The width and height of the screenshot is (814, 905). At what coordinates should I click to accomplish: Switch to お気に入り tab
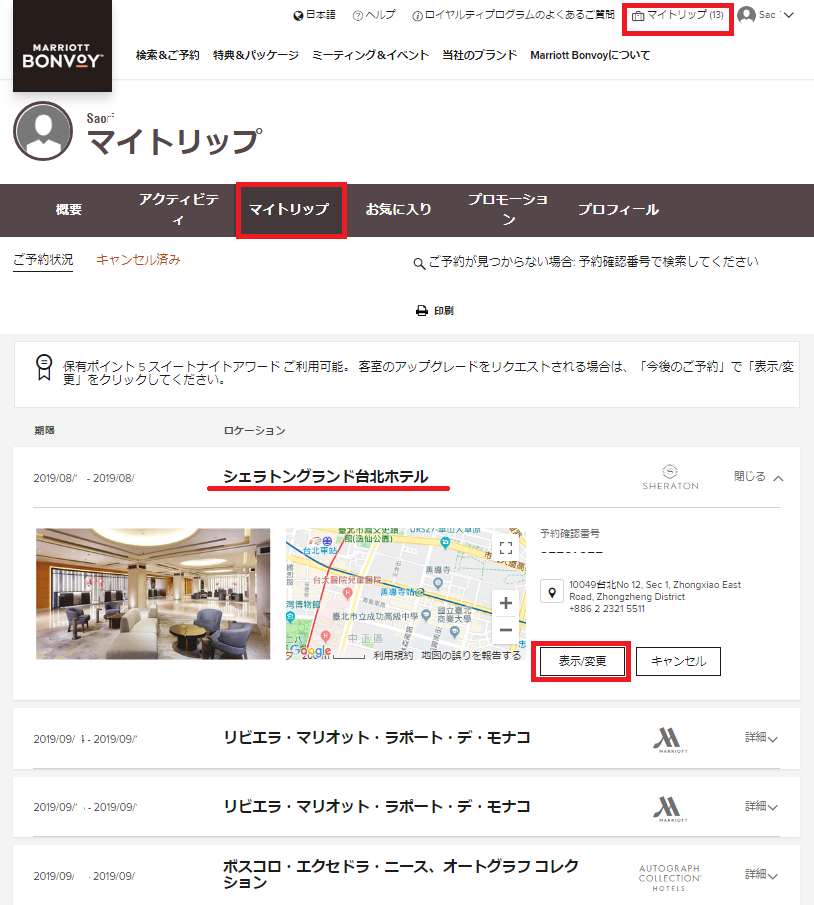pos(398,210)
